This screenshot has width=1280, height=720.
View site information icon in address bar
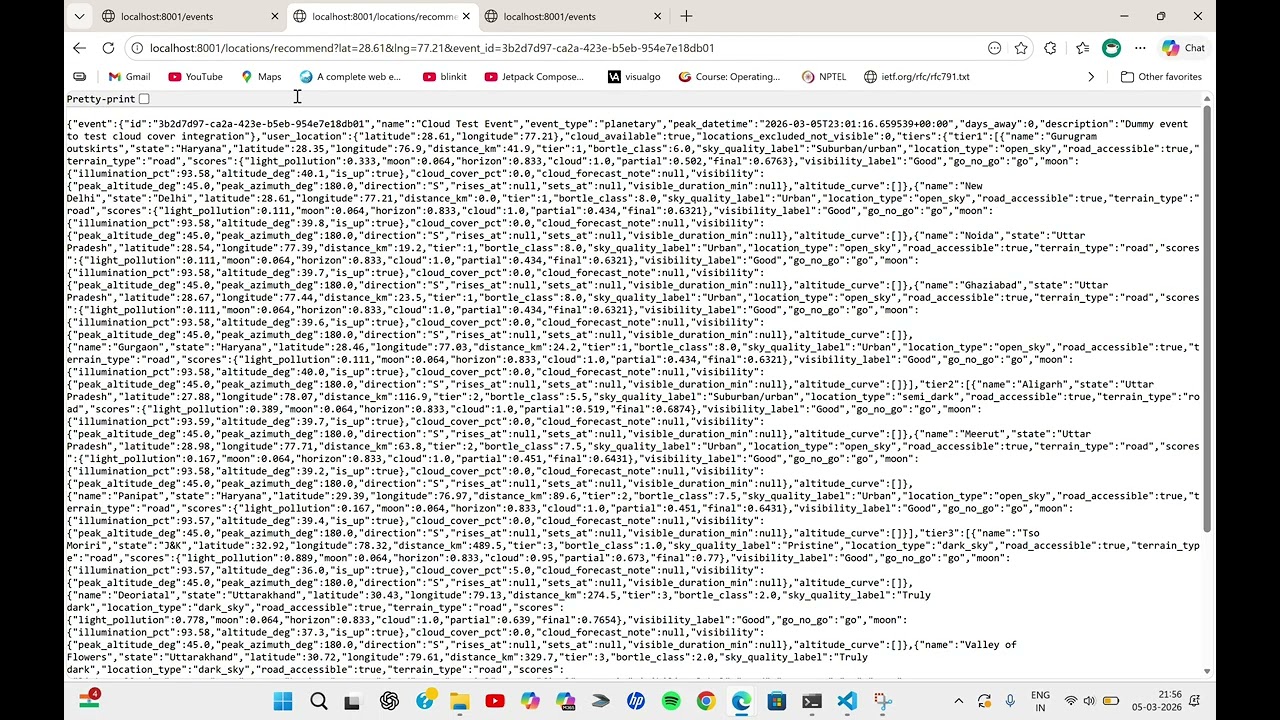coord(137,48)
